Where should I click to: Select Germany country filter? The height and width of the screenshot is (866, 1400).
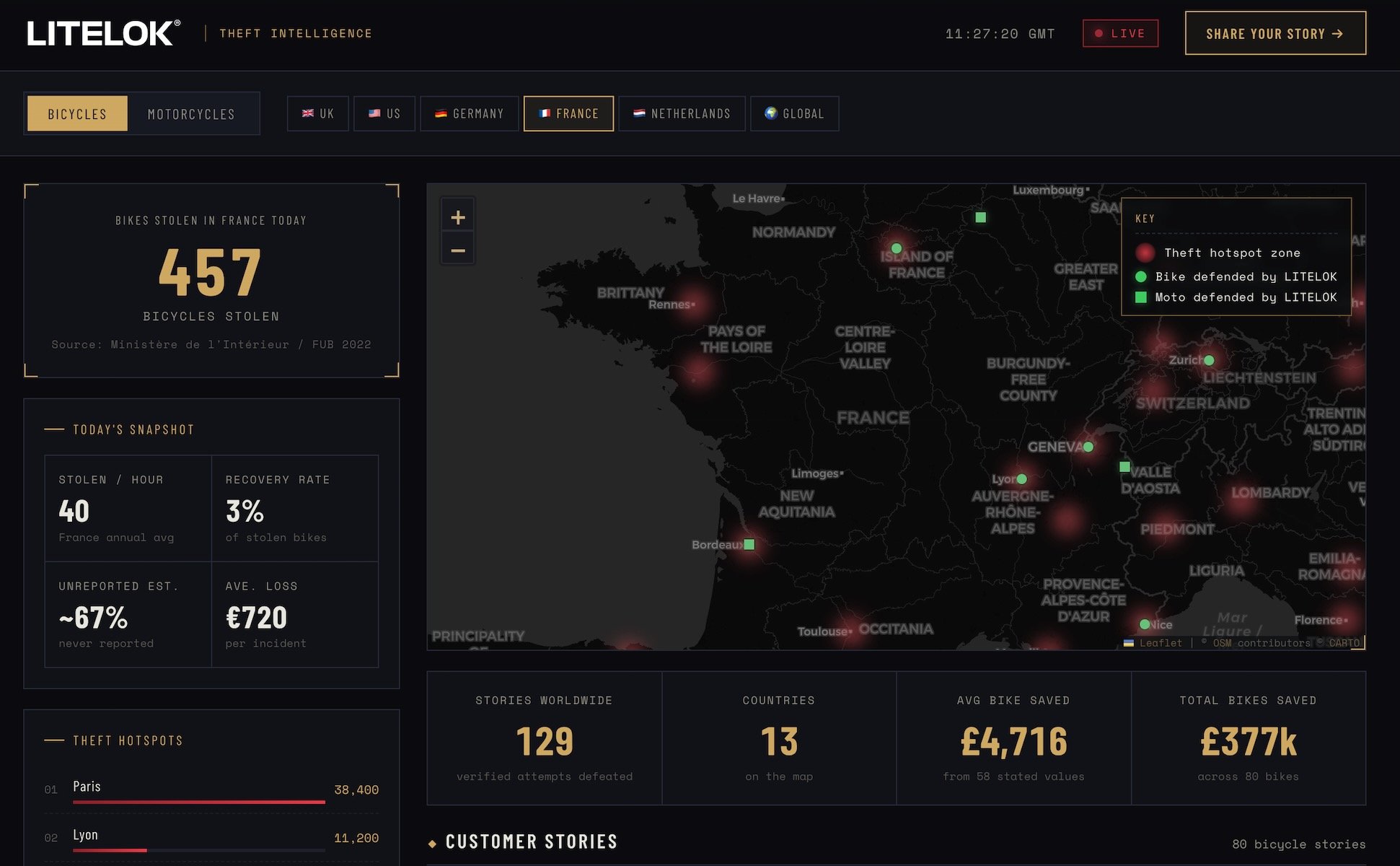470,113
